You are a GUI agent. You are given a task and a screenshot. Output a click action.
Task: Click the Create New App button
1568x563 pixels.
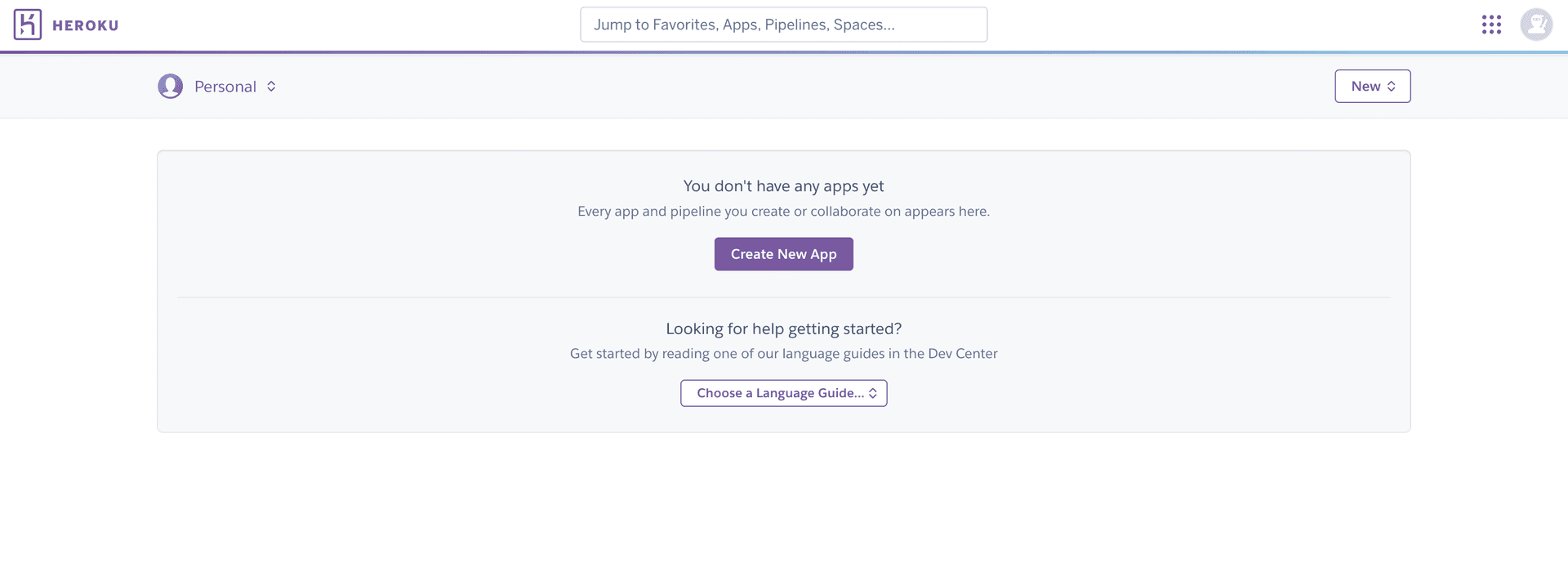pos(784,254)
